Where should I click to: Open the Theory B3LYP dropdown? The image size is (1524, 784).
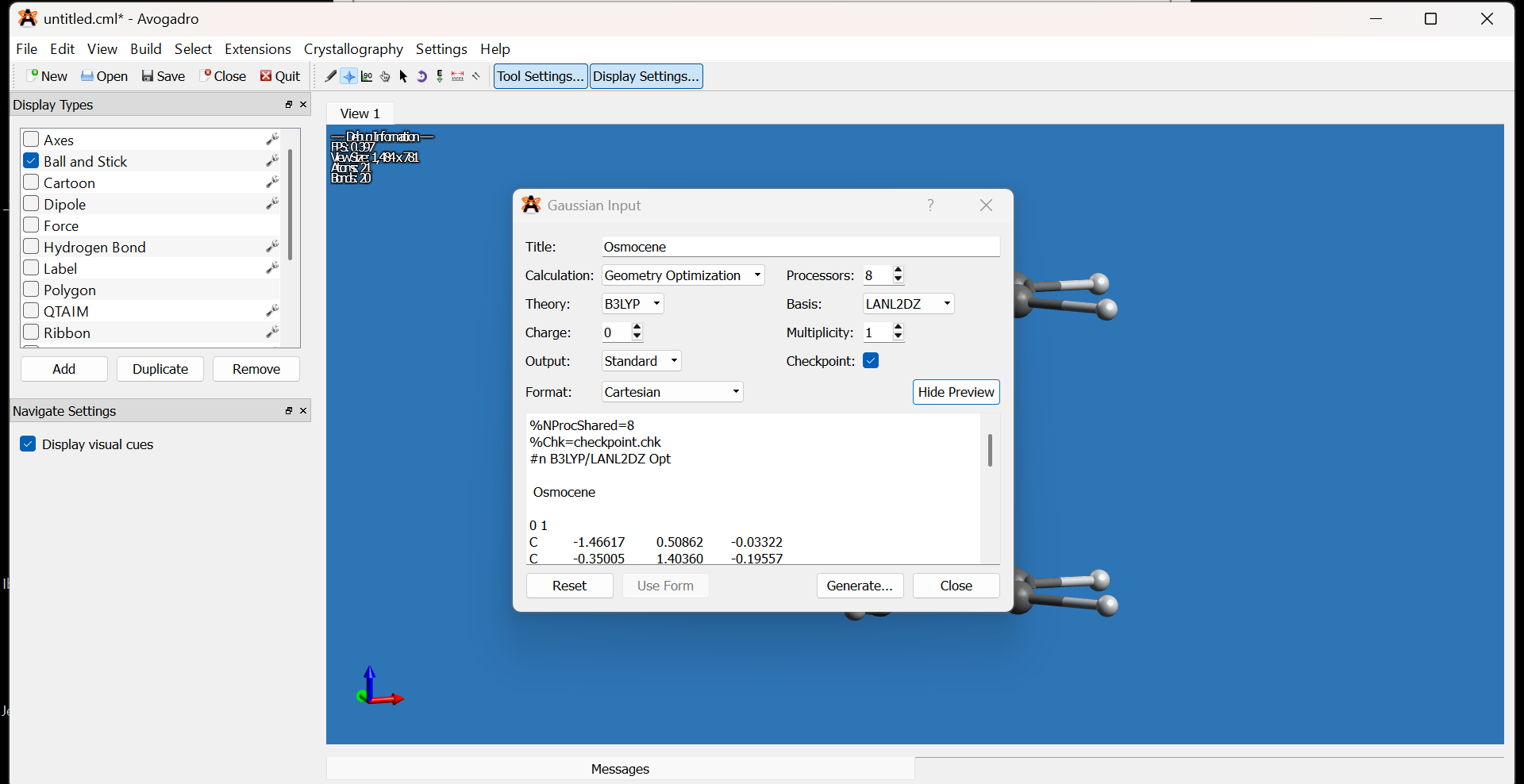click(x=633, y=304)
